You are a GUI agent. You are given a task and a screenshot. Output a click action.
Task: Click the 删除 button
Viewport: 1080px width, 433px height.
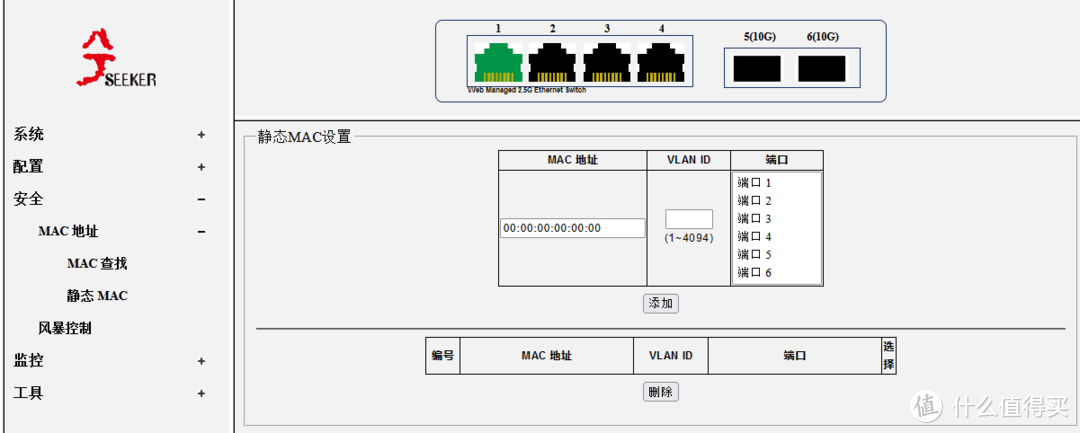(661, 392)
